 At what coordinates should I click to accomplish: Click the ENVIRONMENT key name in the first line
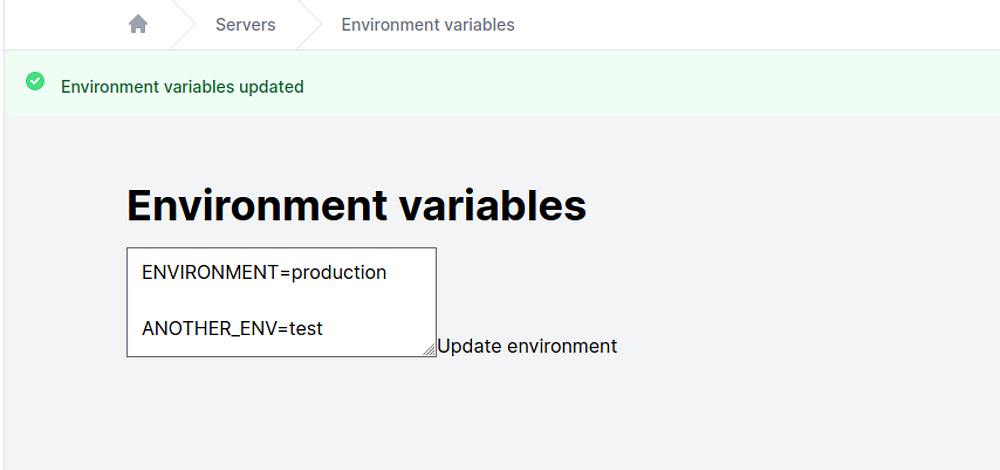(210, 272)
